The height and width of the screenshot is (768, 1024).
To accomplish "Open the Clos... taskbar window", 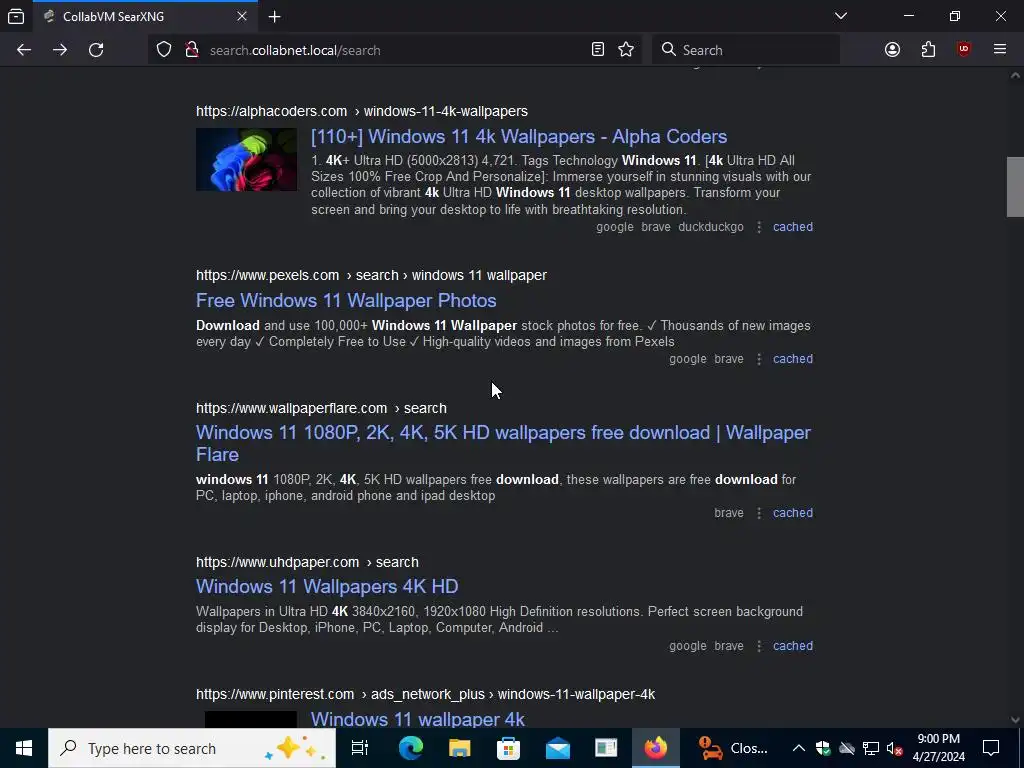I will coord(733,748).
